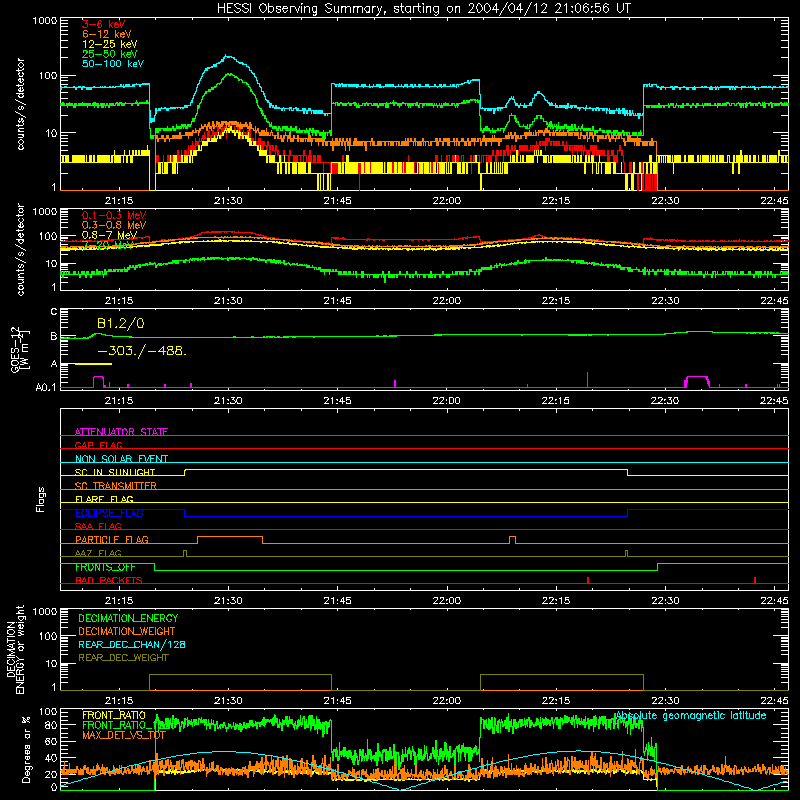This screenshot has height=800, width=800.
Task: Select the SC_TRANSMITTER flag label
Action: (x=116, y=485)
